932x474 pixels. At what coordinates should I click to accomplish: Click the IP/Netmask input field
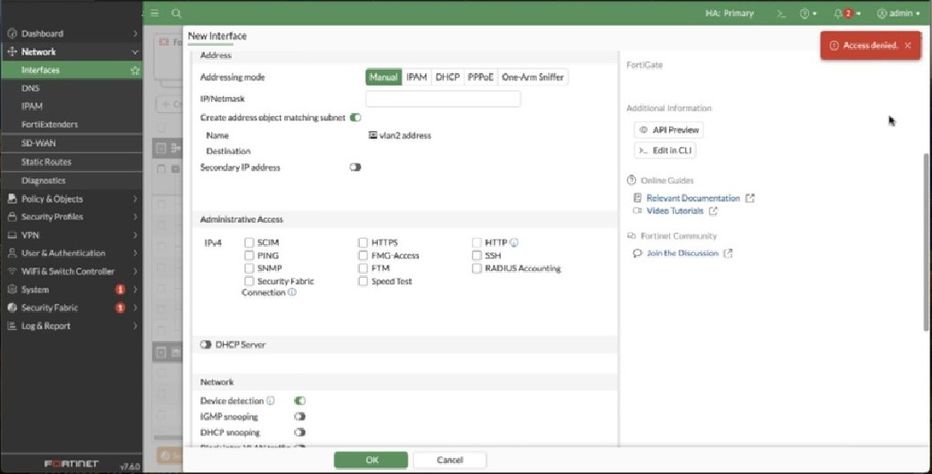(x=443, y=99)
